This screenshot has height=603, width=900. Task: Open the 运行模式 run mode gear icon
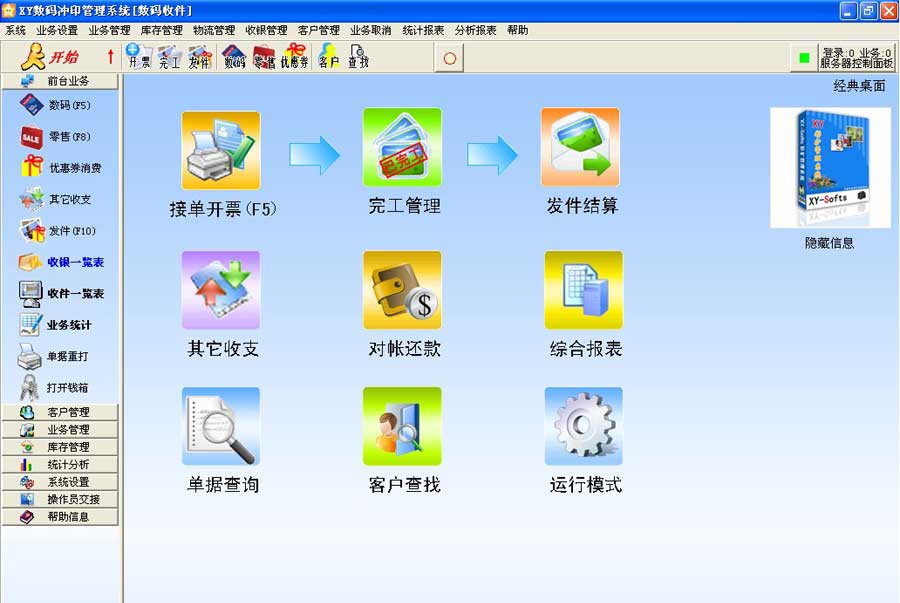(x=583, y=425)
